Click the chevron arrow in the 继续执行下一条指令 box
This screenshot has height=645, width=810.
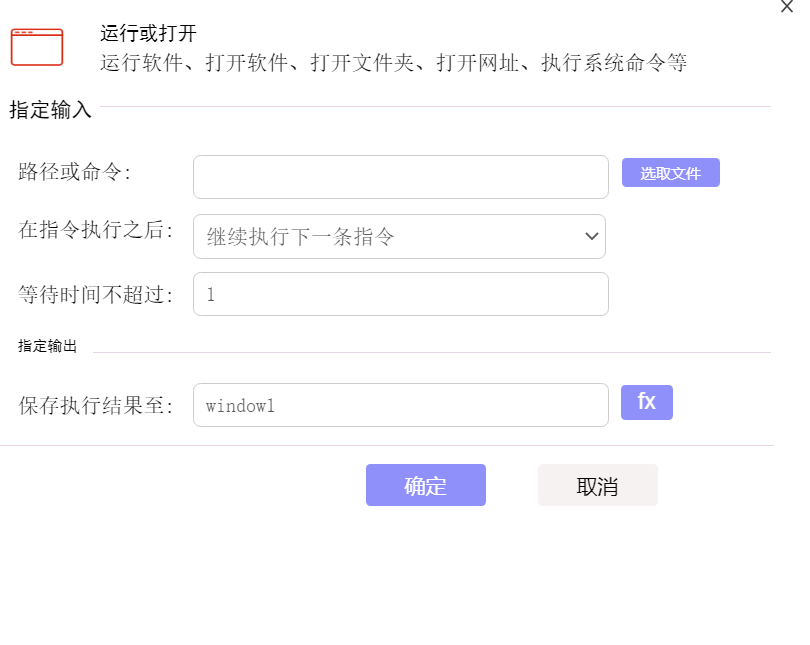click(x=591, y=237)
